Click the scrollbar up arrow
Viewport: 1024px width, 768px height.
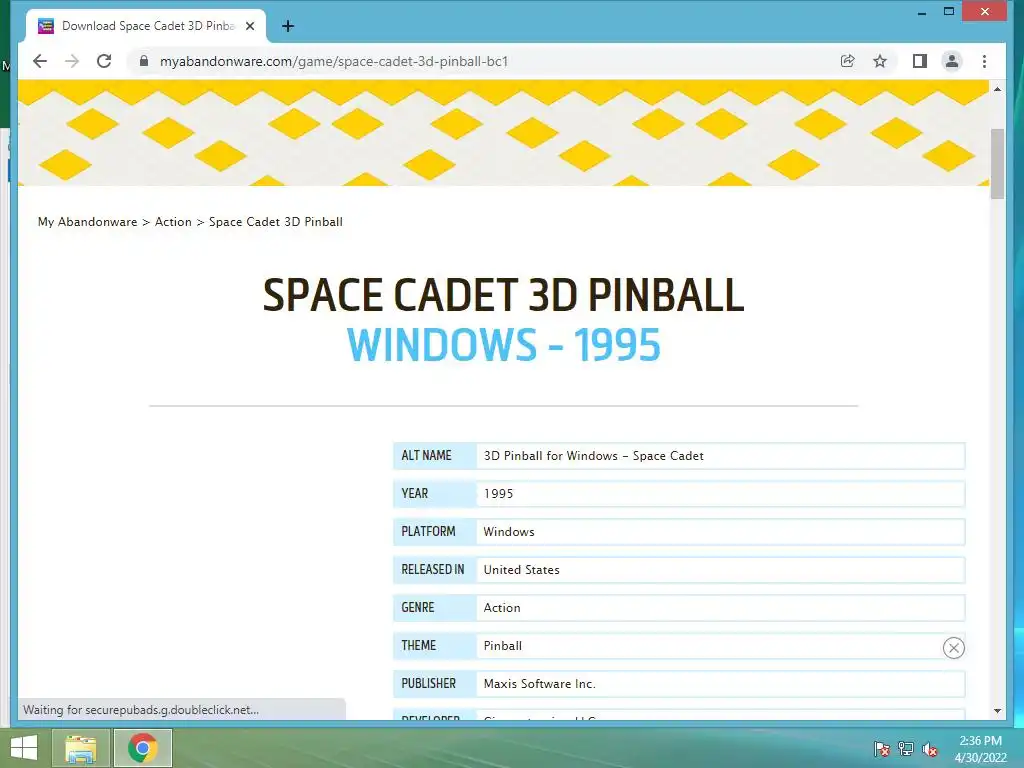pyautogui.click(x=997, y=89)
